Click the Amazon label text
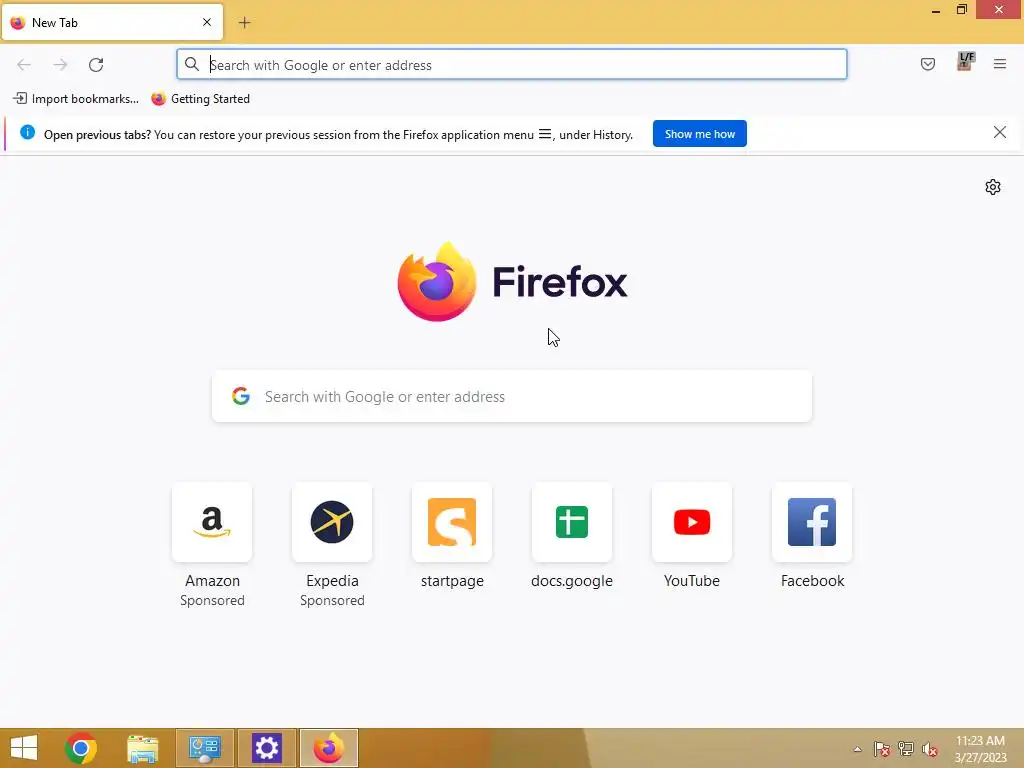Screen dimensions: 1024x768 pos(212,581)
